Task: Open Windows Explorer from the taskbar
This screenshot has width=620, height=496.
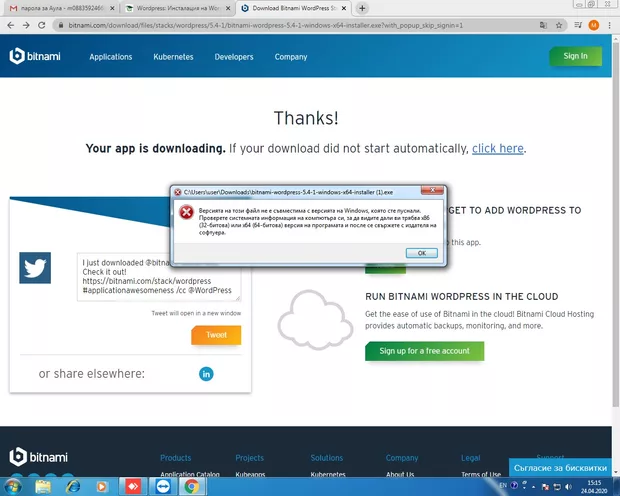Action: pyautogui.click(x=43, y=487)
